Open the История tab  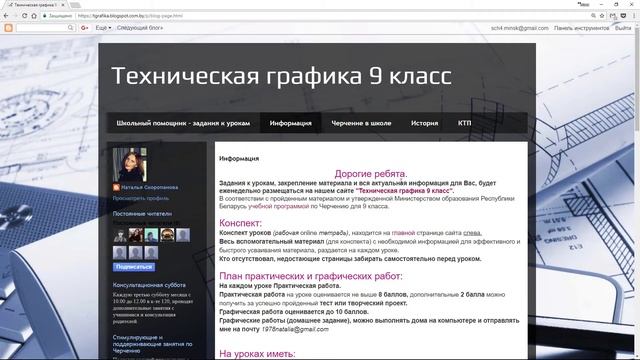(x=424, y=123)
